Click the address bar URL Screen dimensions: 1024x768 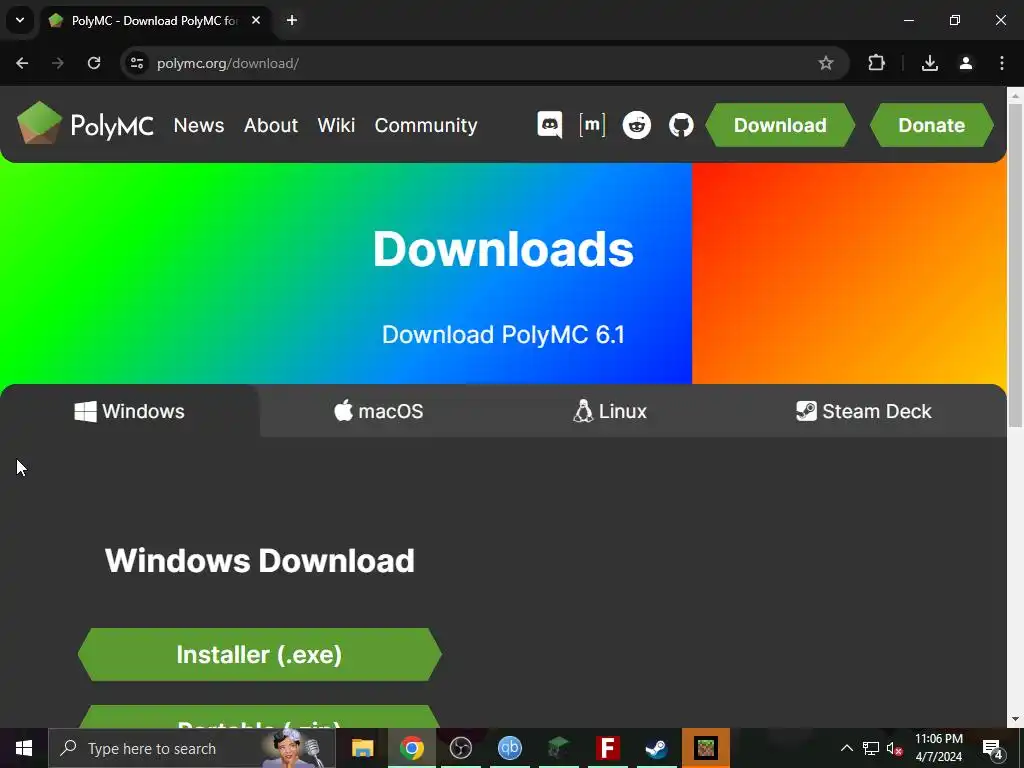pyautogui.click(x=228, y=63)
